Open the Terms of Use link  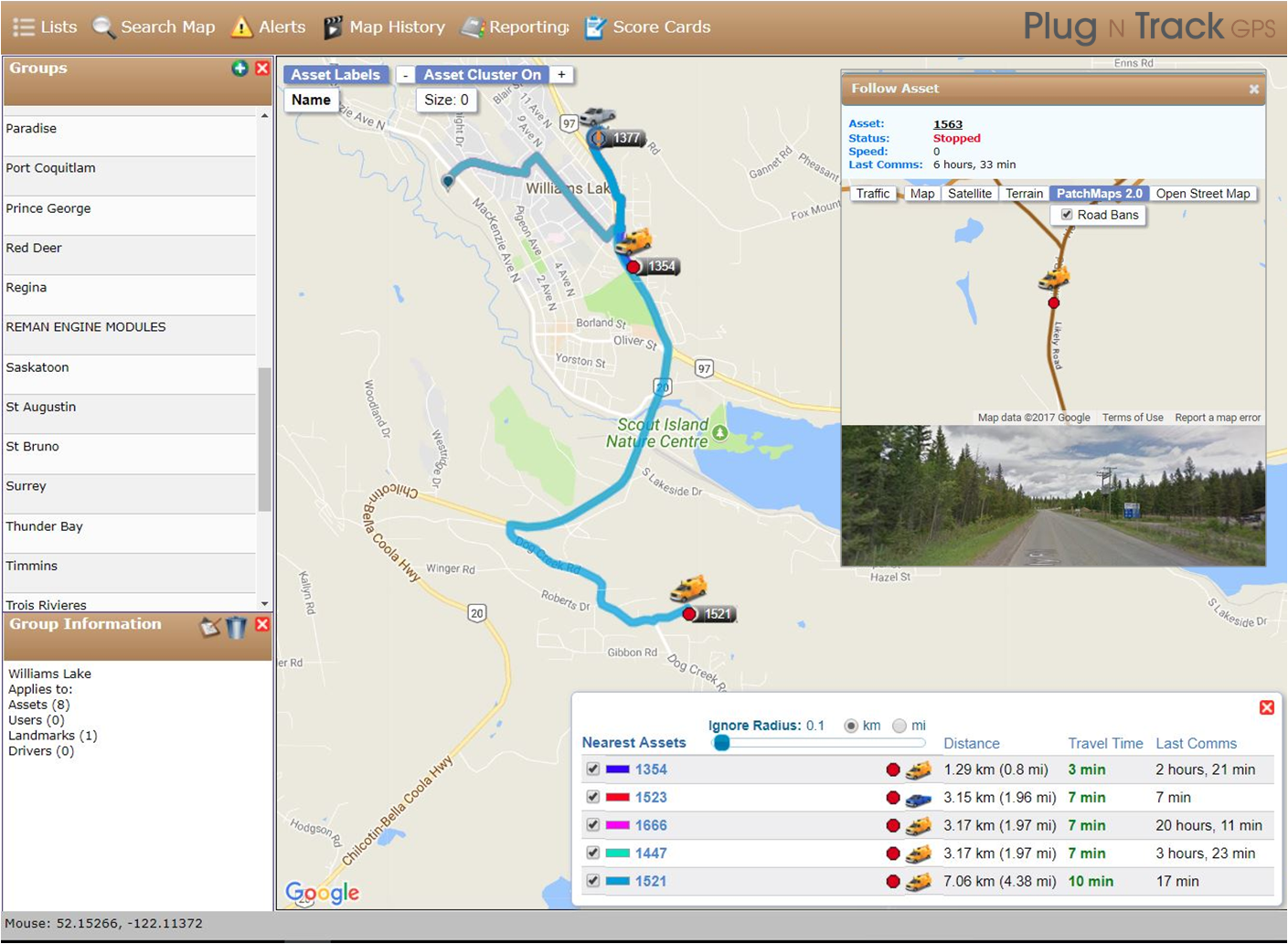point(1133,418)
